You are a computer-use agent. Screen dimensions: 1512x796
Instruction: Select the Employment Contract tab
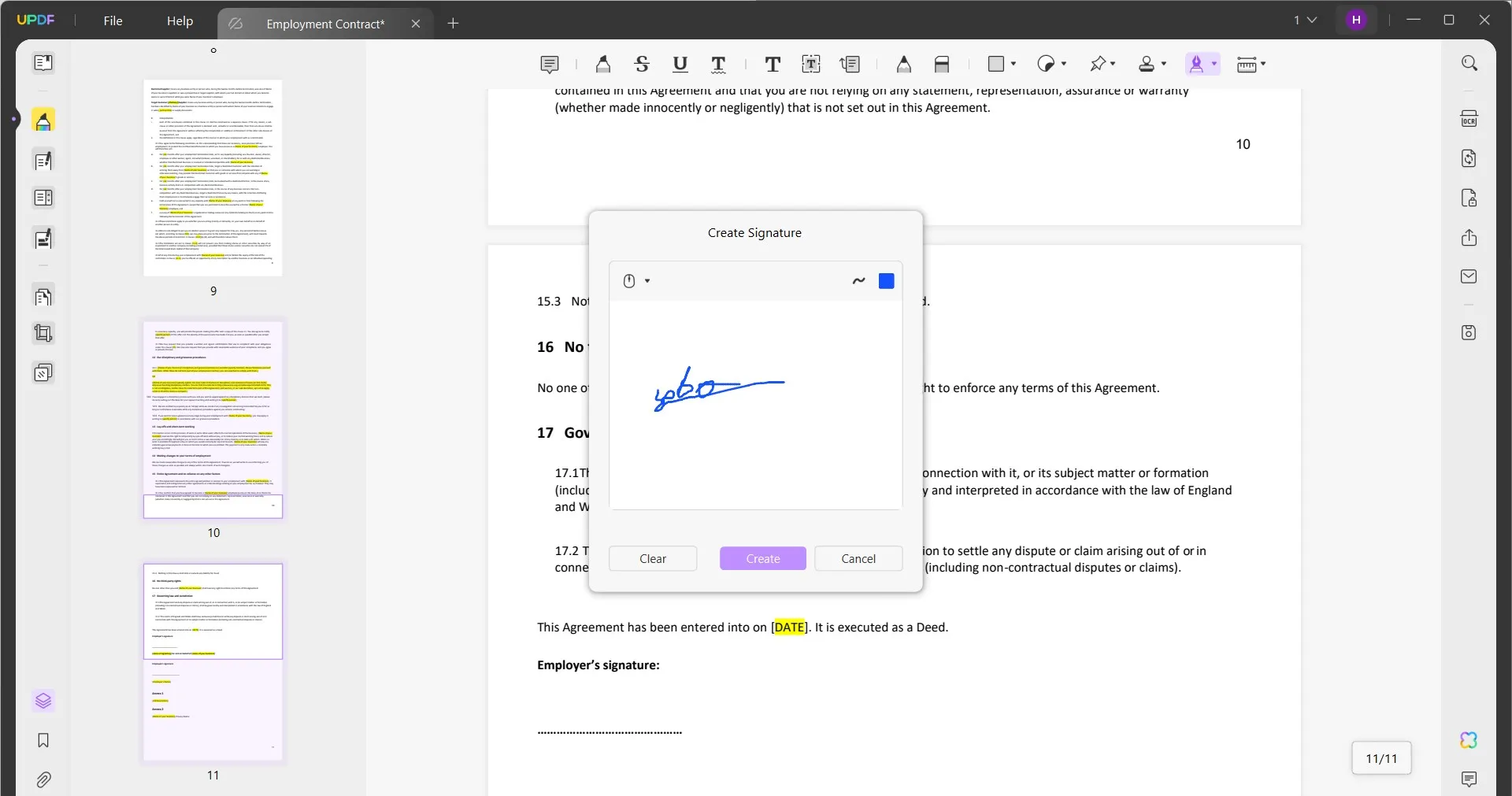click(x=325, y=24)
